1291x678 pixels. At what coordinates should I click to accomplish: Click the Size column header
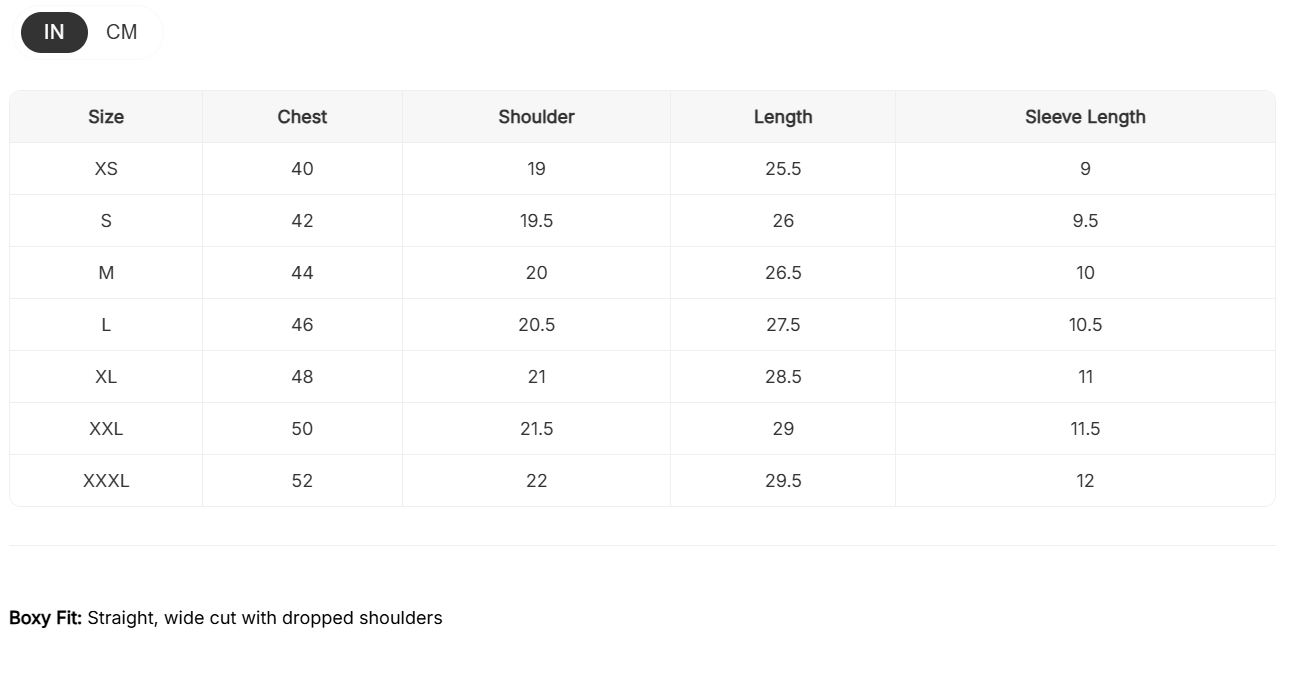(x=106, y=117)
